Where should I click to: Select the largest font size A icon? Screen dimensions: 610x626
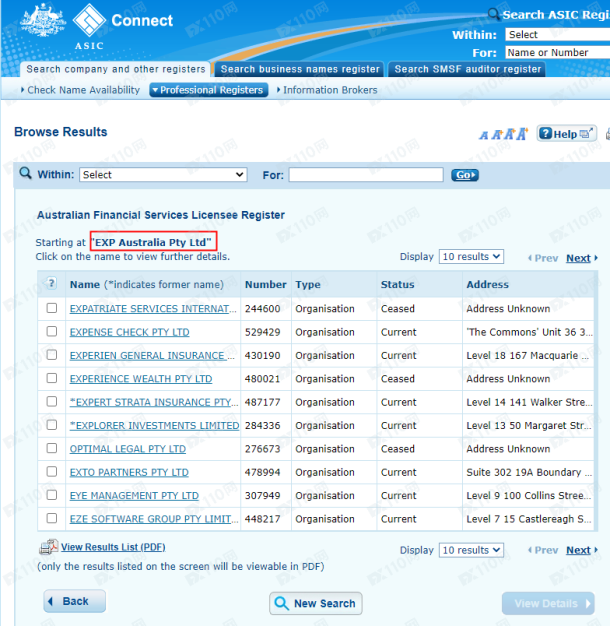[x=522, y=134]
